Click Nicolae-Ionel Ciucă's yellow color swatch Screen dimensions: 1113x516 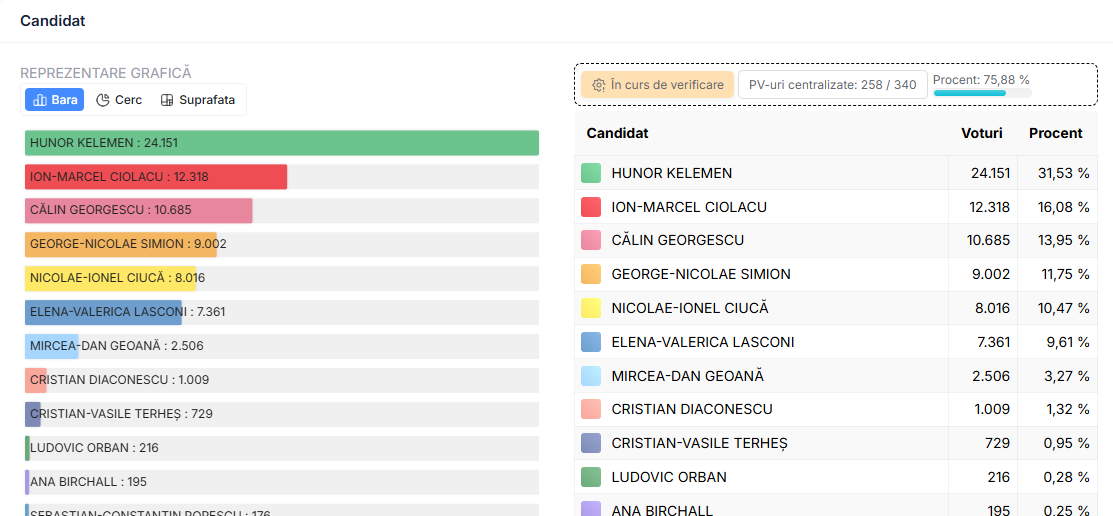(x=591, y=308)
